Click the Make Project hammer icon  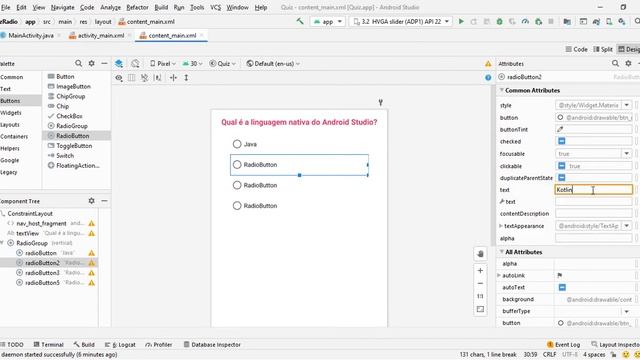tap(300, 21)
